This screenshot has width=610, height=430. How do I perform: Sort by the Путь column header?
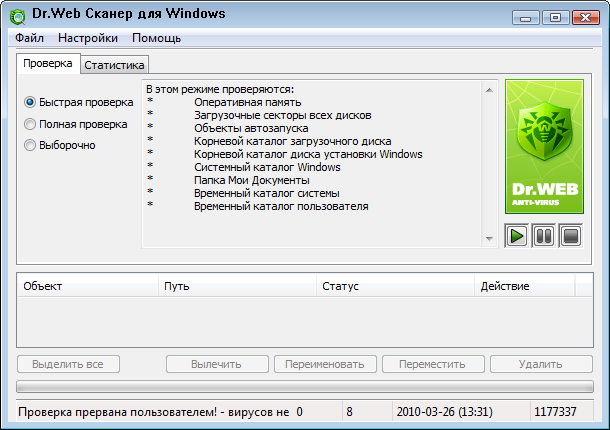coord(237,286)
